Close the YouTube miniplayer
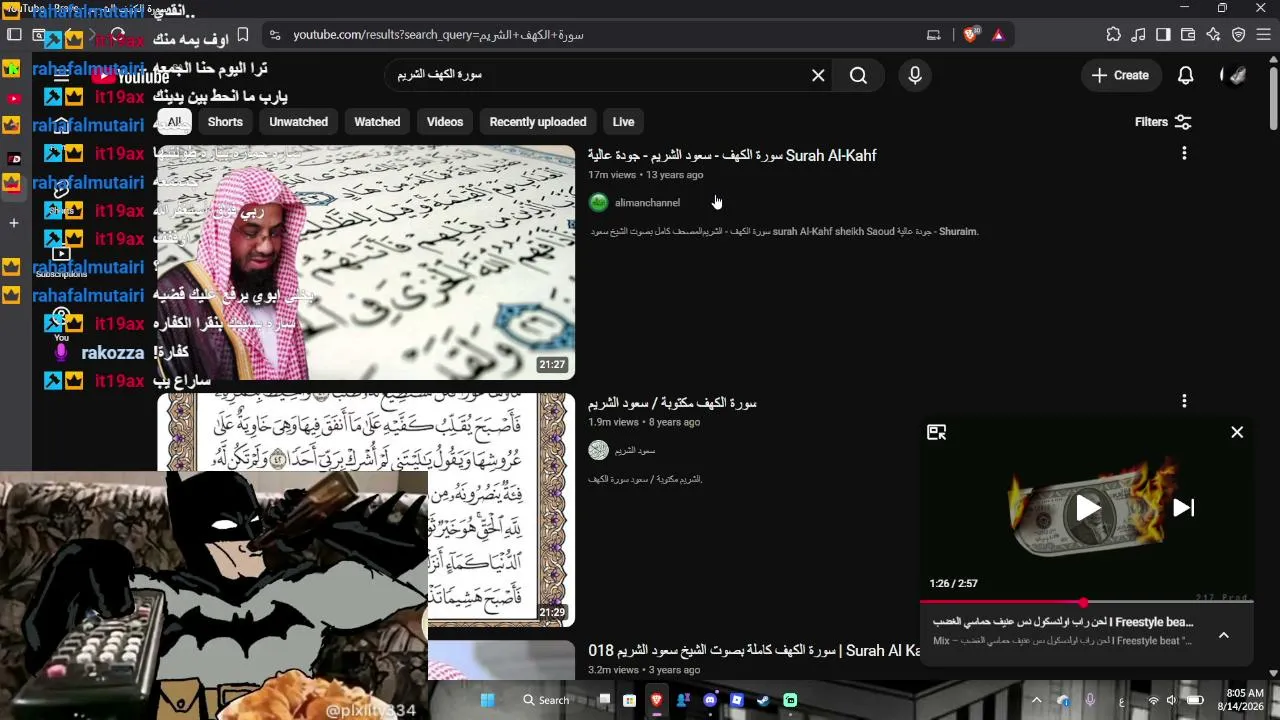This screenshot has height=720, width=1280. coord(1237,432)
